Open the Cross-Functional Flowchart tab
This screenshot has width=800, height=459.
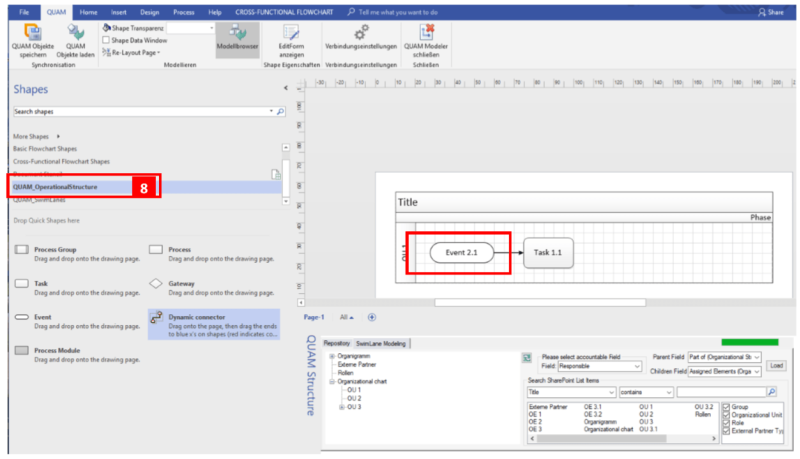pos(284,12)
